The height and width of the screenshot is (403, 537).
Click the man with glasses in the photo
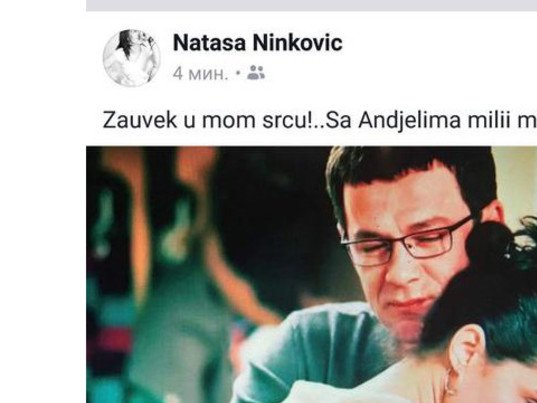(404, 240)
